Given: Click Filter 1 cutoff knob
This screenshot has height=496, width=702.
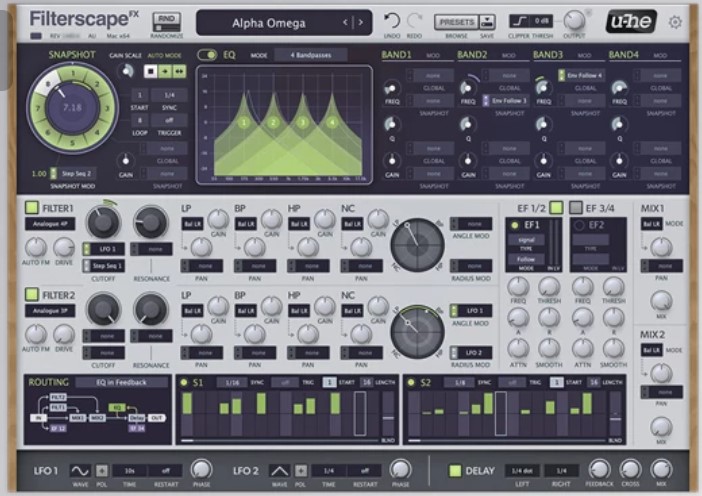Looking at the screenshot, I should (103, 222).
